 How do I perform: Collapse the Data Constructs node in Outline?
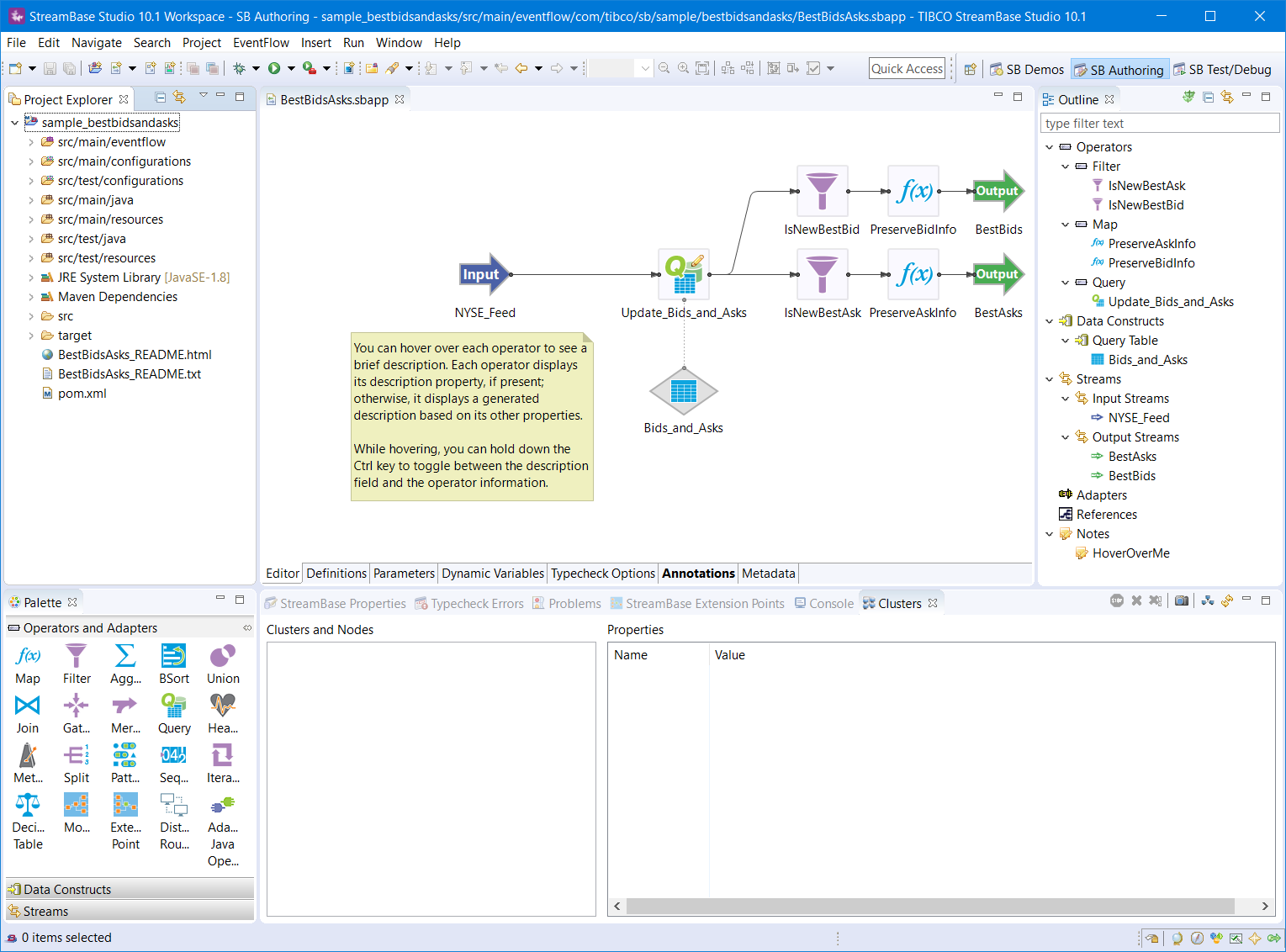point(1049,321)
